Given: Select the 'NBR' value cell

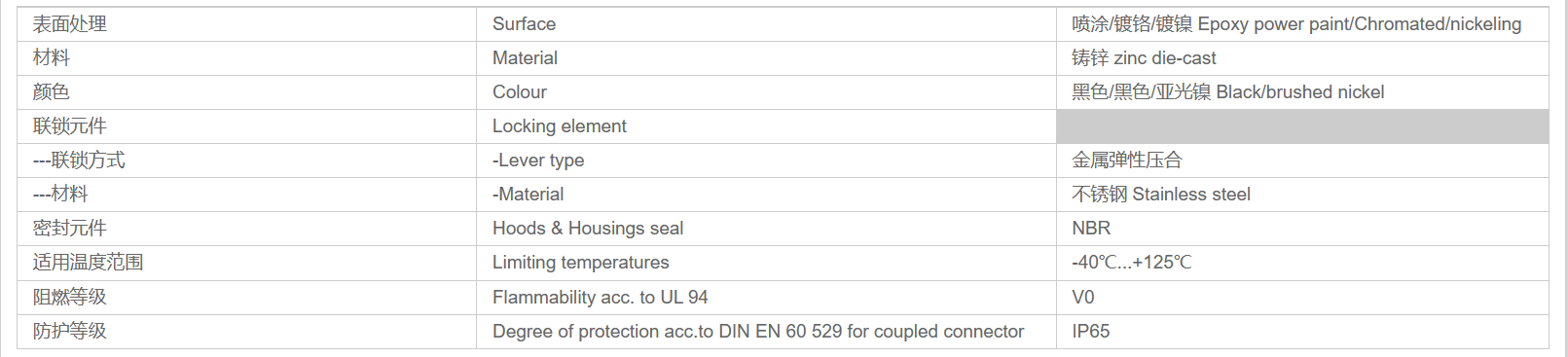Looking at the screenshot, I should [x=1302, y=229].
